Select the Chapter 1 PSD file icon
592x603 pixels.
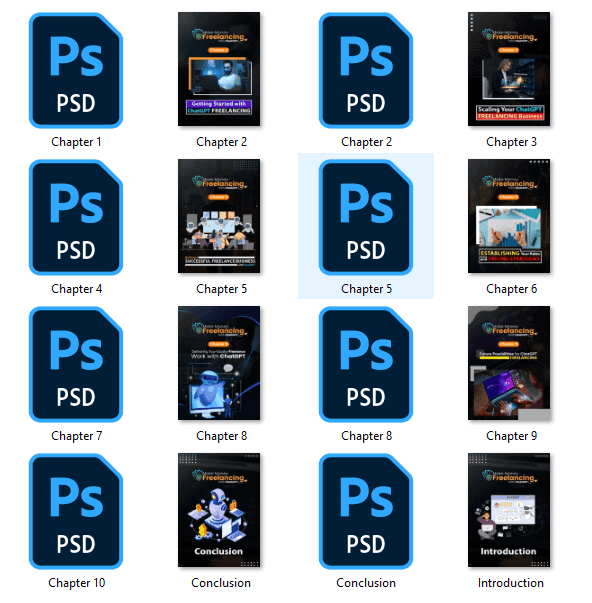(76, 70)
